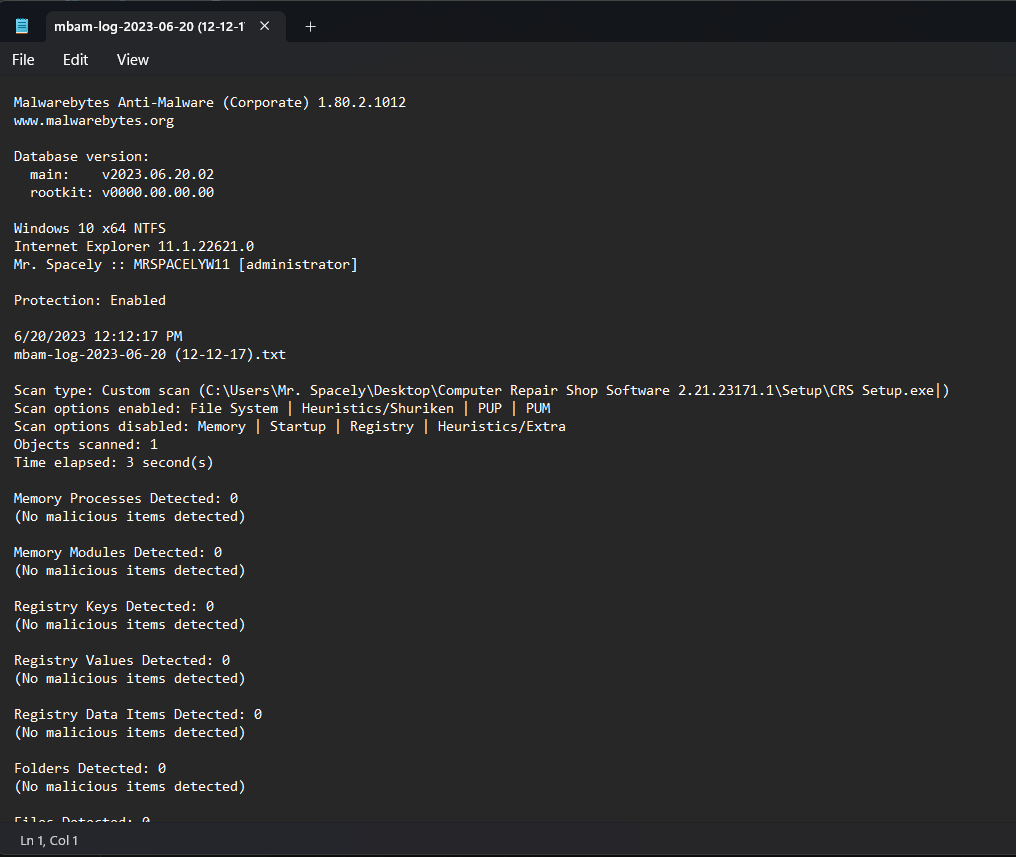Click the Ln 1, Col 1 status indicator

pyautogui.click(x=49, y=840)
